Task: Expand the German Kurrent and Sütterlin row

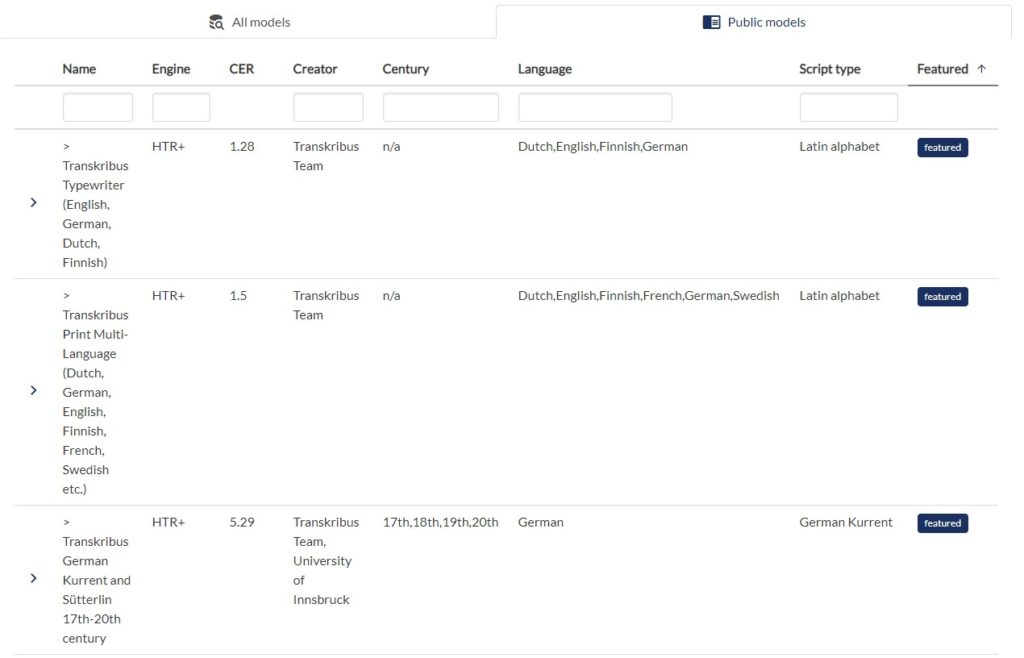Action: (33, 579)
